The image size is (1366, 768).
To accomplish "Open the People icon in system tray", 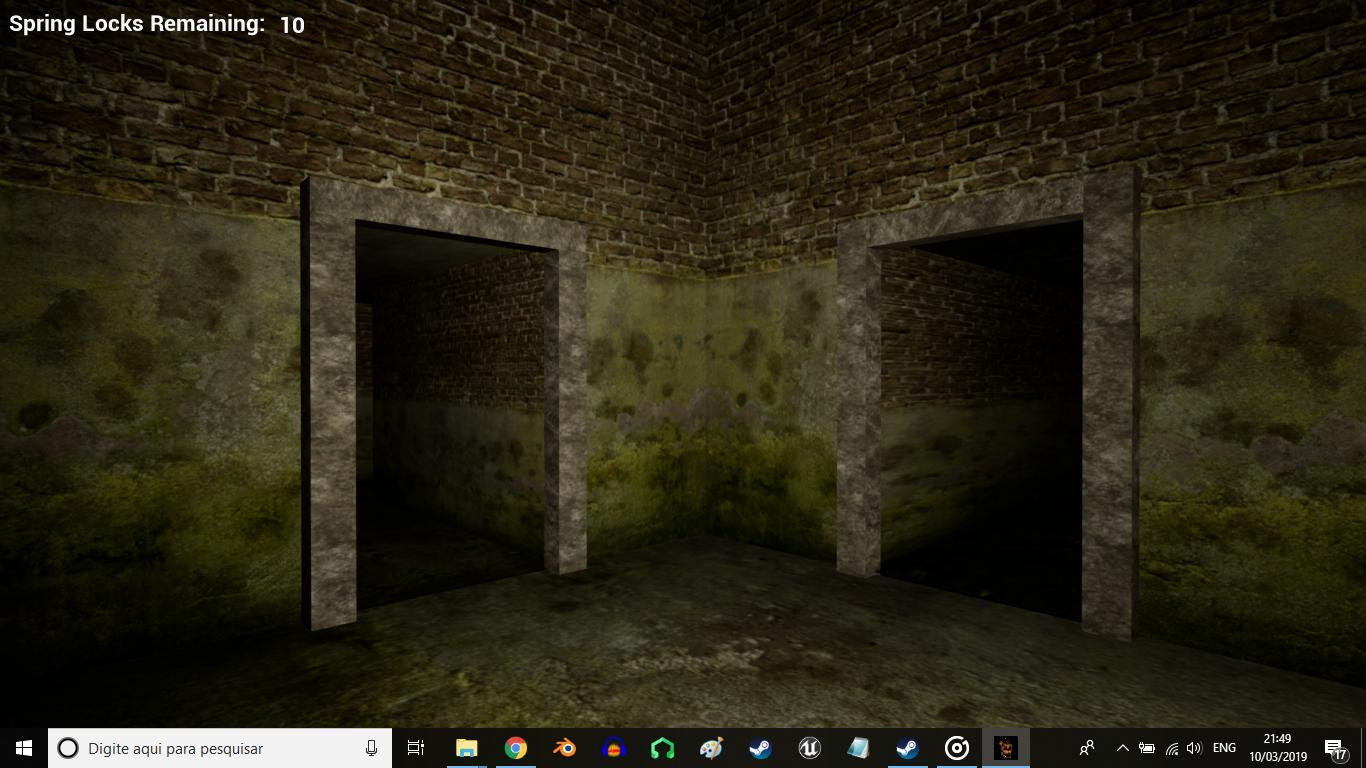I will pos(1087,748).
